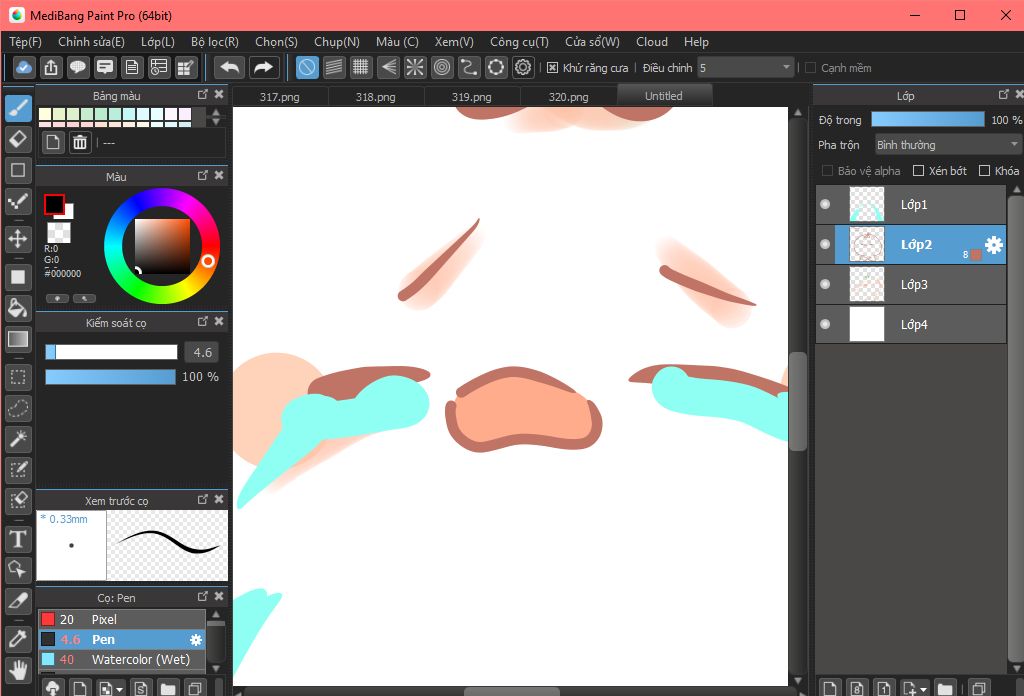Toggle Khử răng cưa checkbox
The height and width of the screenshot is (696, 1024).
point(552,68)
